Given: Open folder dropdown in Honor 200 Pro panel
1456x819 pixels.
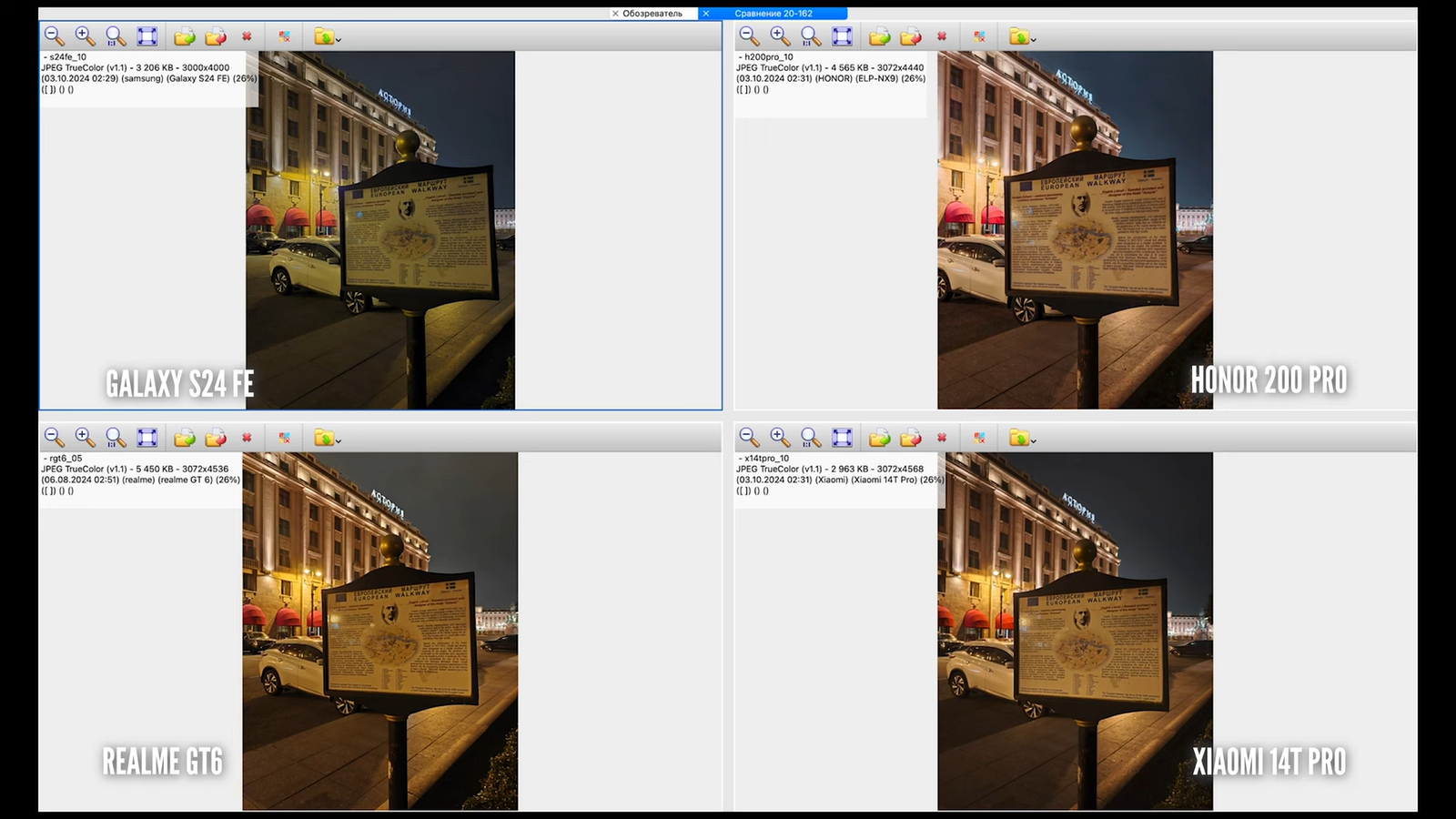Looking at the screenshot, I should pyautogui.click(x=1023, y=37).
